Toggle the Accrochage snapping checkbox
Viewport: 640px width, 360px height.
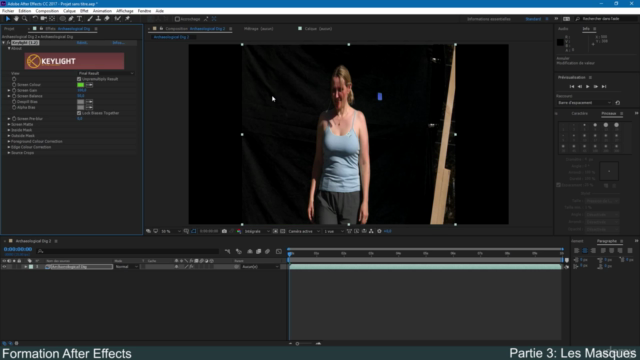[177, 19]
